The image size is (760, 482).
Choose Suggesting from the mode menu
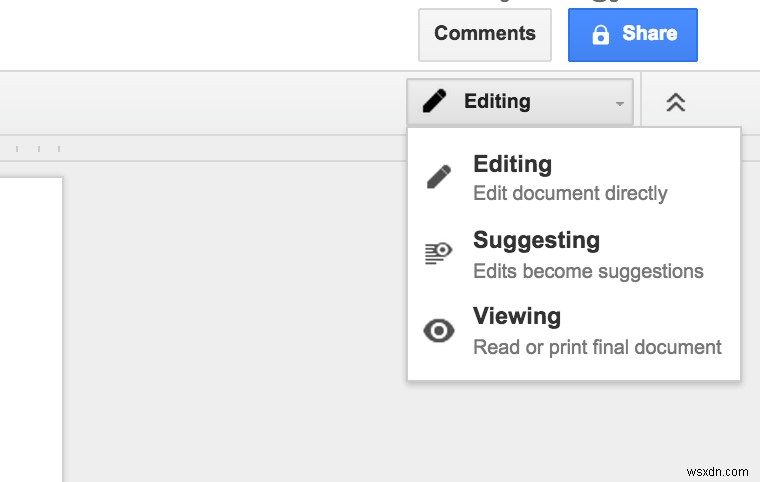click(536, 240)
